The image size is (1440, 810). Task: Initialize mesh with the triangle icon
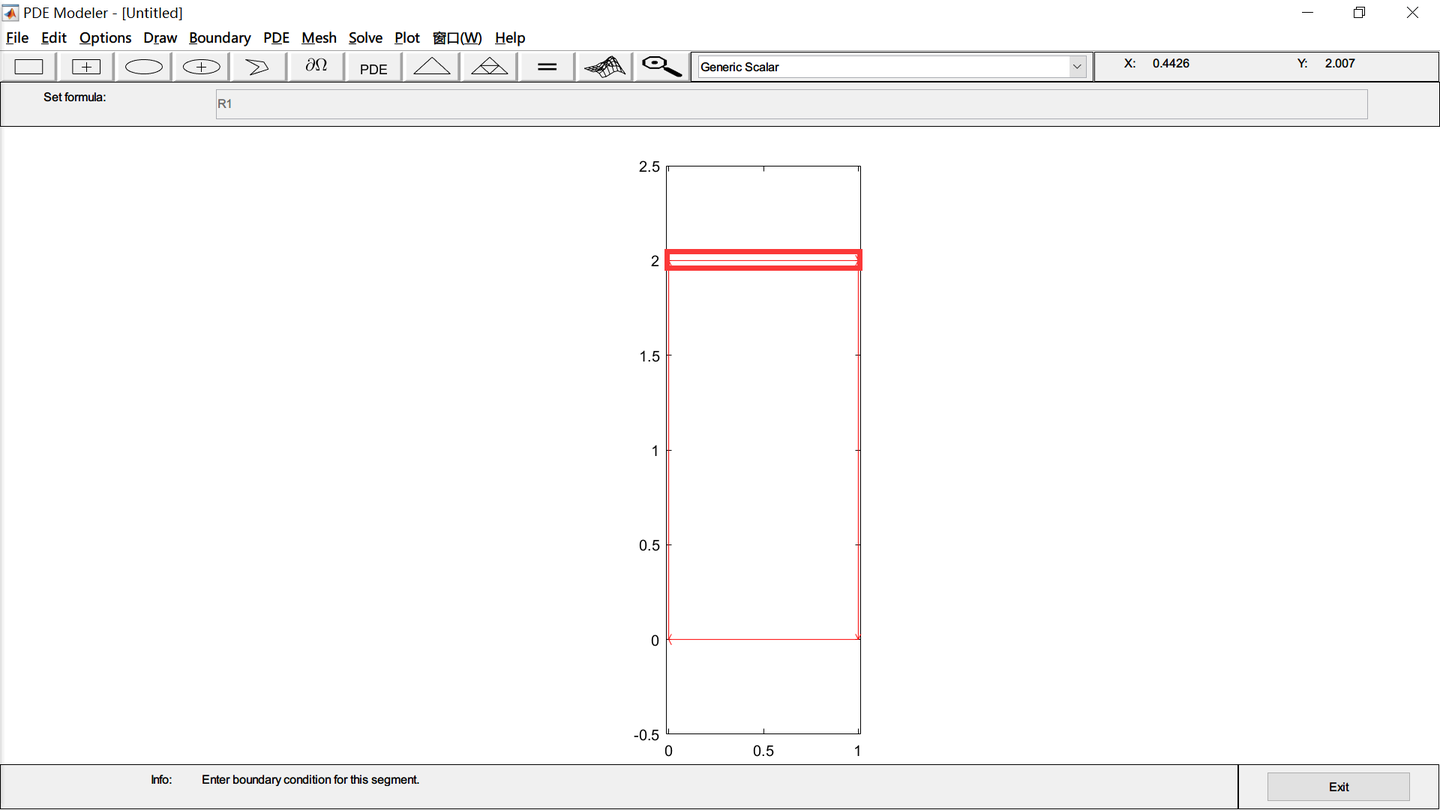430,65
